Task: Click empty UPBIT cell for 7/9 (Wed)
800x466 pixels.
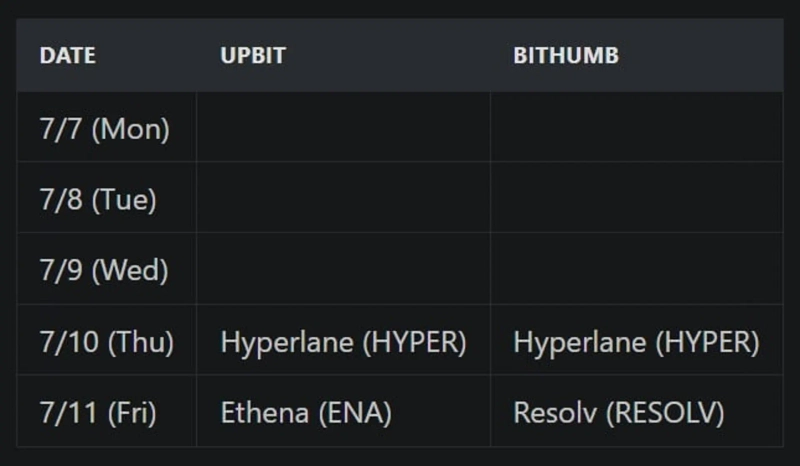Action: click(x=343, y=270)
